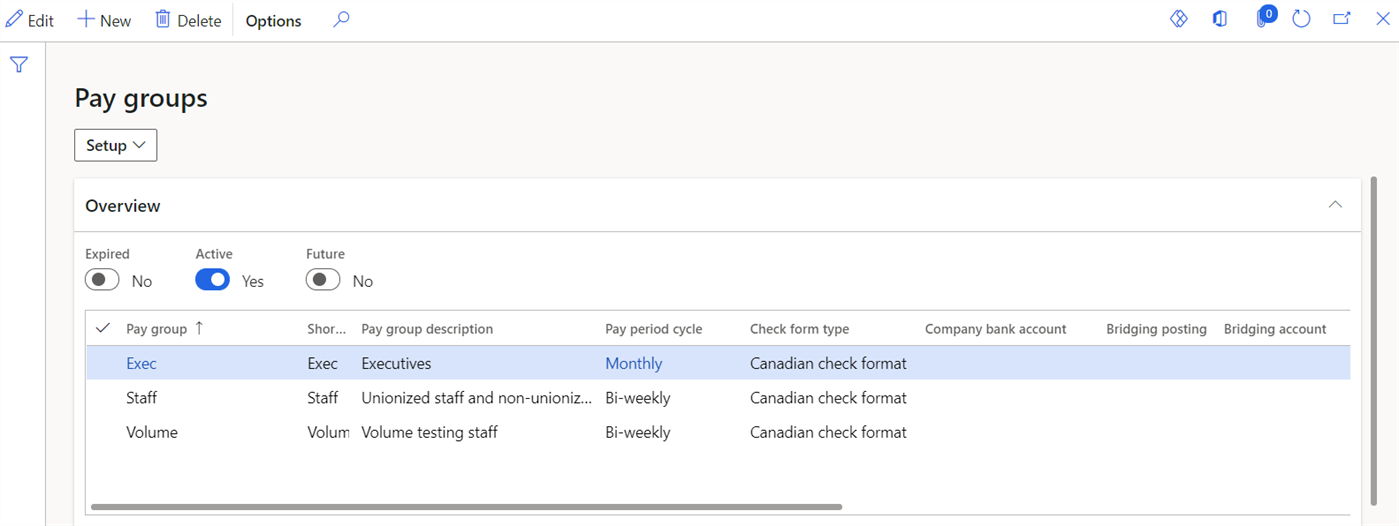Click the Exec short name cell
This screenshot has width=1399, height=526.
pos(323,364)
